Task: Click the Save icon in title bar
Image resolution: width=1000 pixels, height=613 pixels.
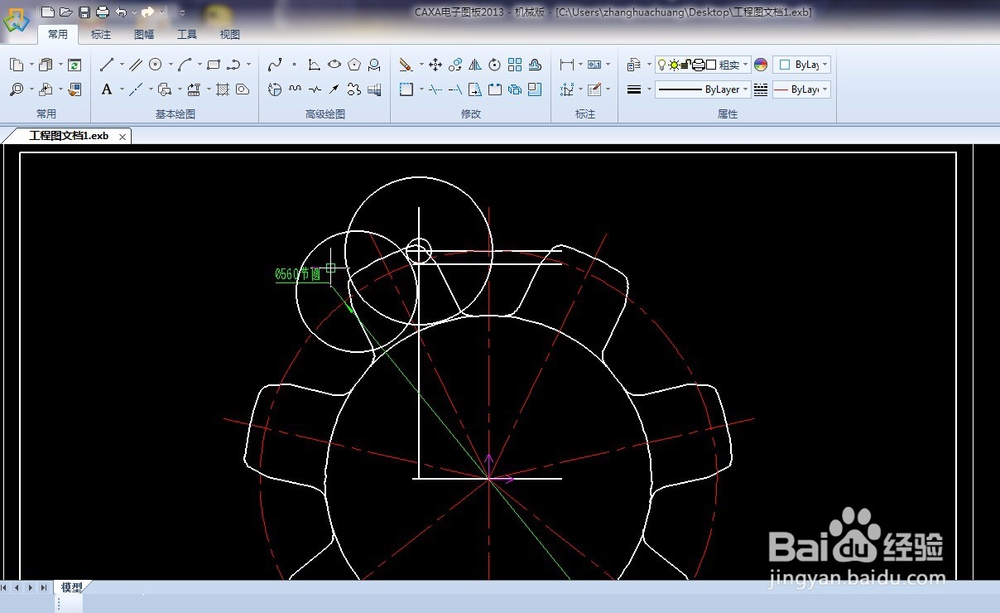Action: tap(84, 12)
